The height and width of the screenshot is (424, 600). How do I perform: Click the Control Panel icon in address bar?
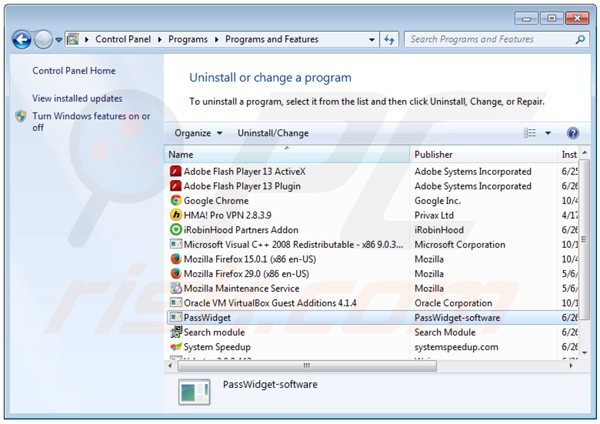coord(73,39)
